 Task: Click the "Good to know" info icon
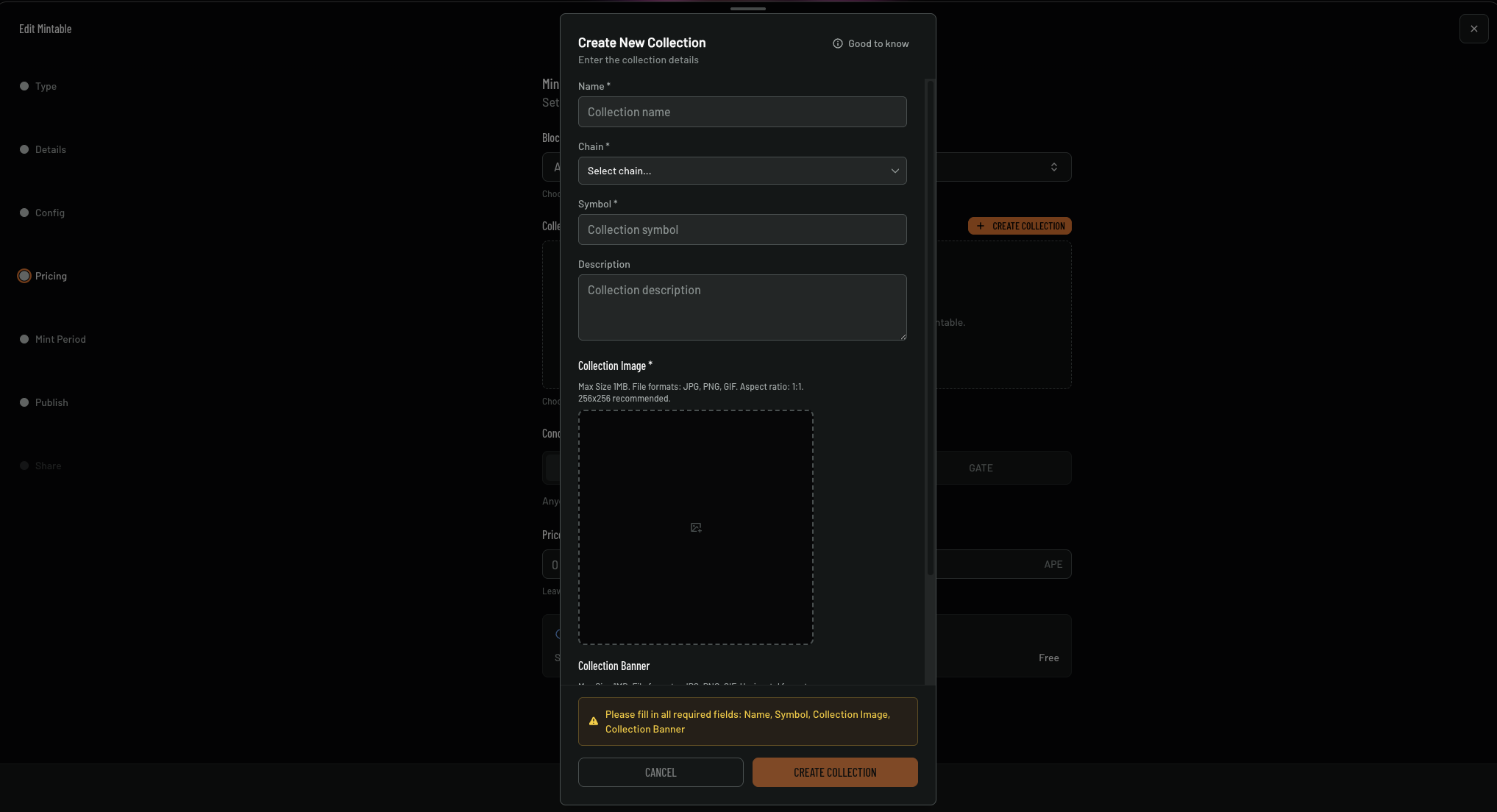838,43
